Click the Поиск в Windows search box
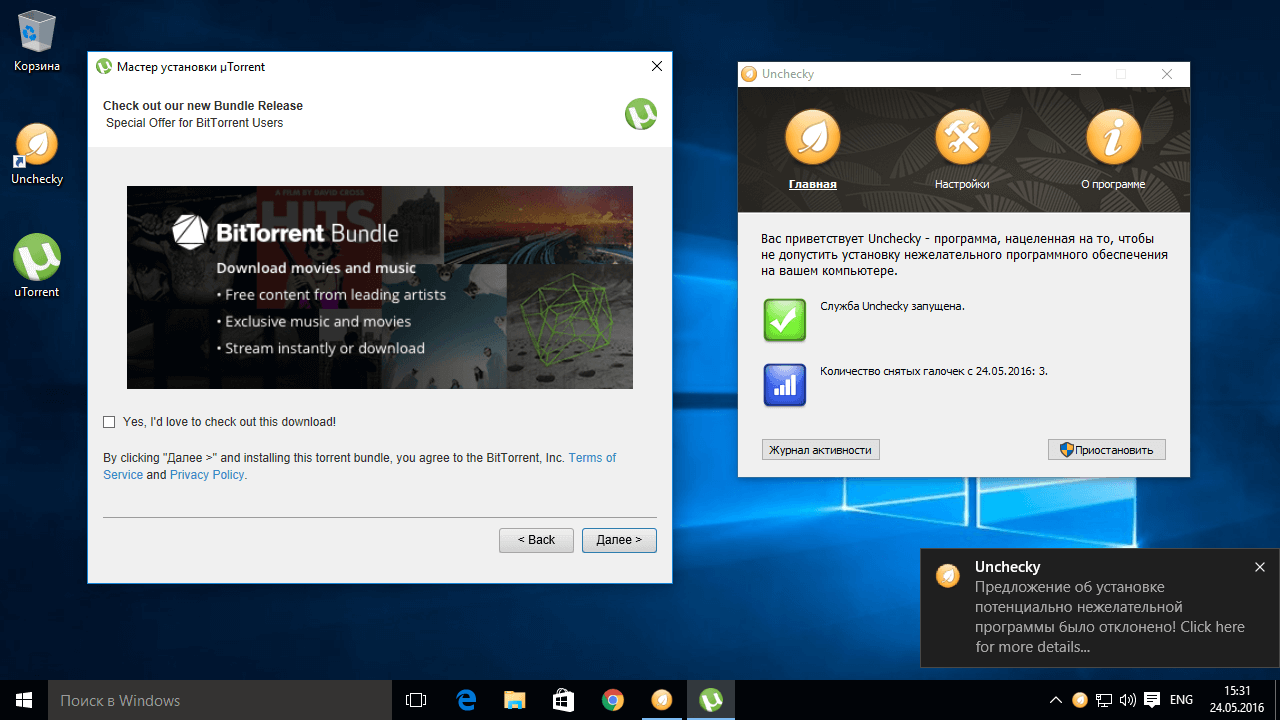This screenshot has width=1280, height=720. tap(200, 700)
